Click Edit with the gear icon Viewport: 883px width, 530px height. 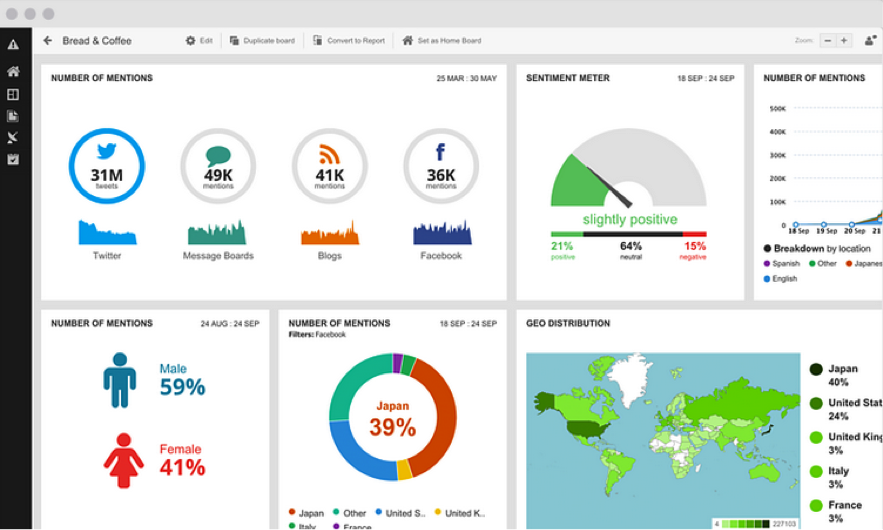(x=199, y=41)
